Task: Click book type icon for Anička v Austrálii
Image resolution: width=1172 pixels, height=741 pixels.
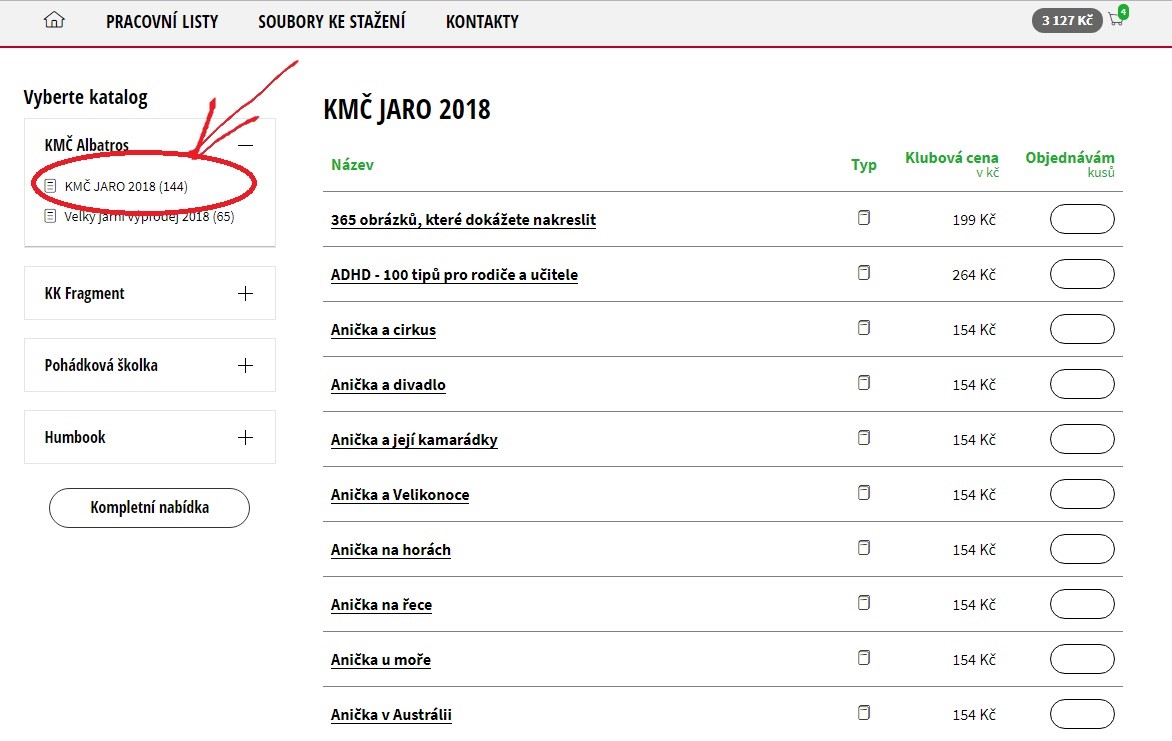Action: [863, 713]
